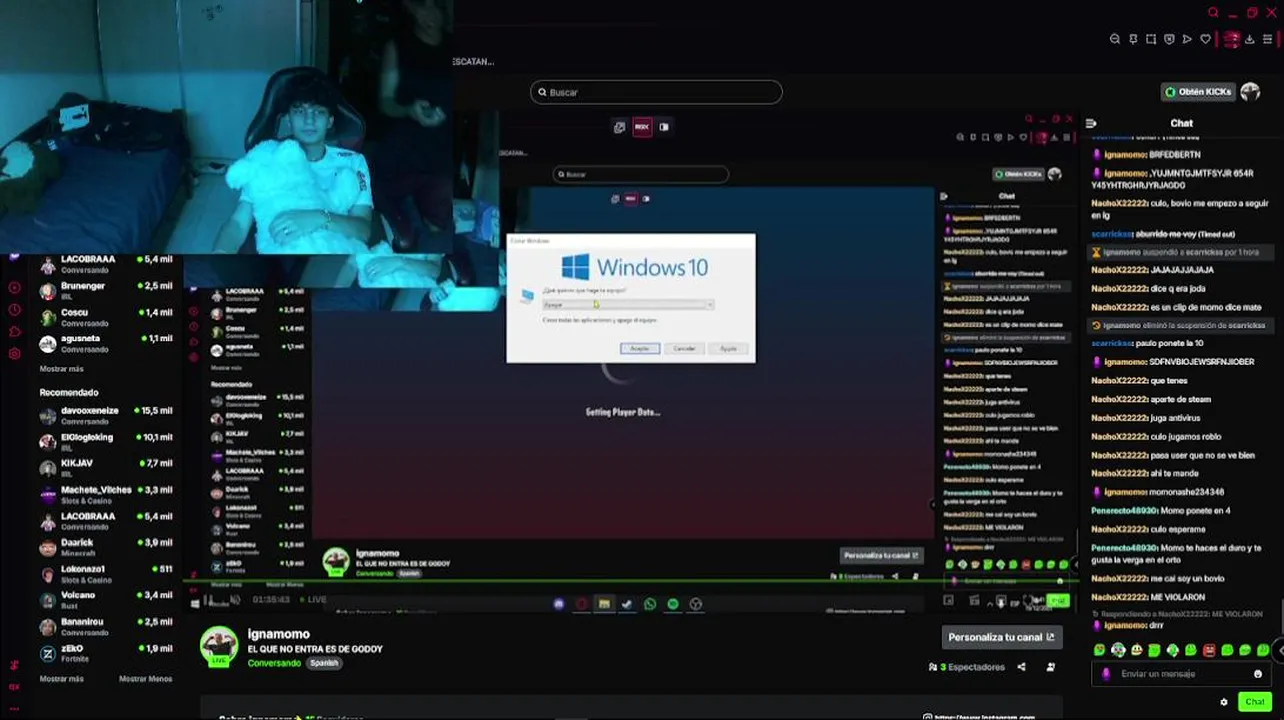Click Mostrar Menos at the bottom of Recomendado

coord(145,679)
